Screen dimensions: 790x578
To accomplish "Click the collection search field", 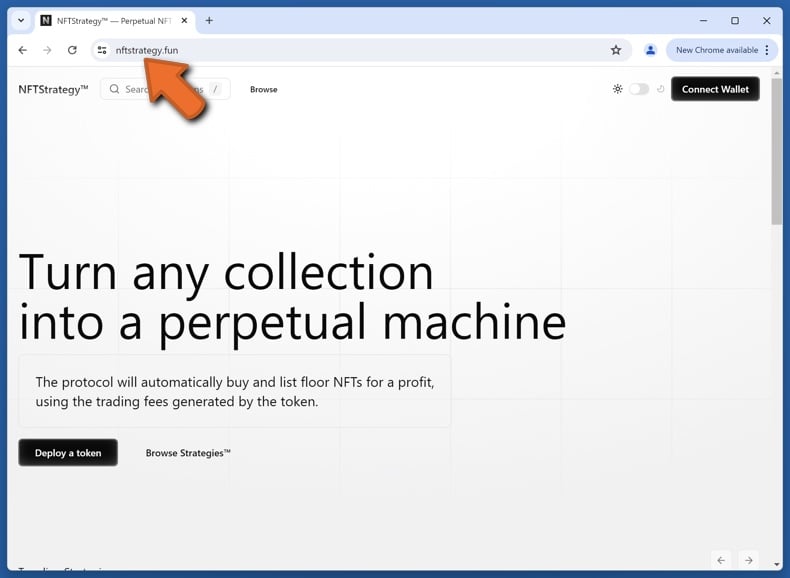I will [165, 89].
